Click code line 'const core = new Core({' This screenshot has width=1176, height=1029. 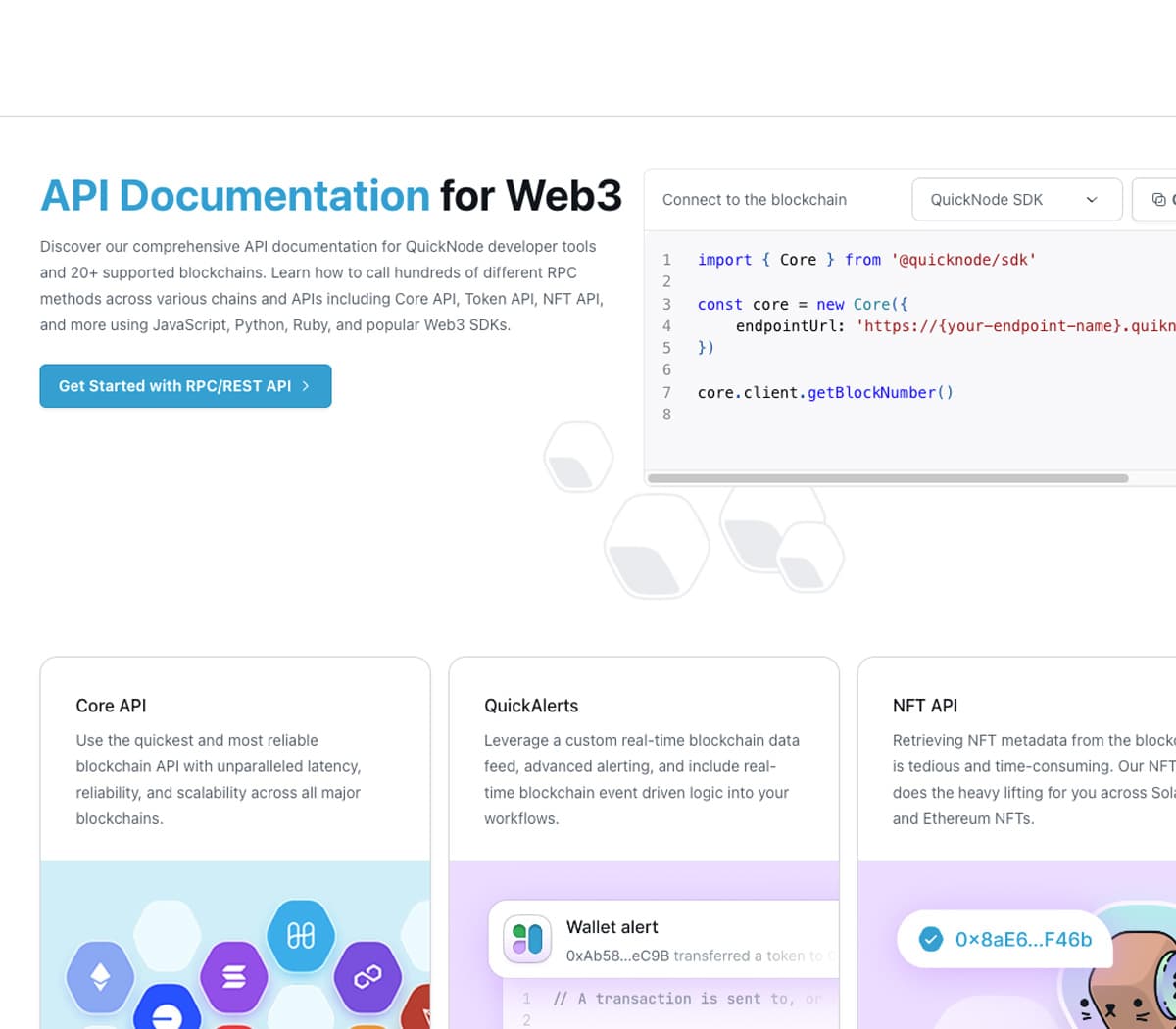tap(803, 304)
